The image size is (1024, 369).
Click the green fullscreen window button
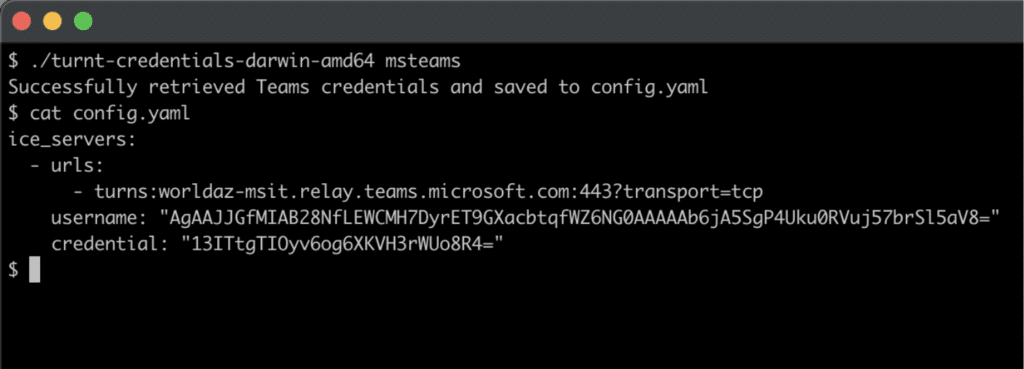pos(83,22)
